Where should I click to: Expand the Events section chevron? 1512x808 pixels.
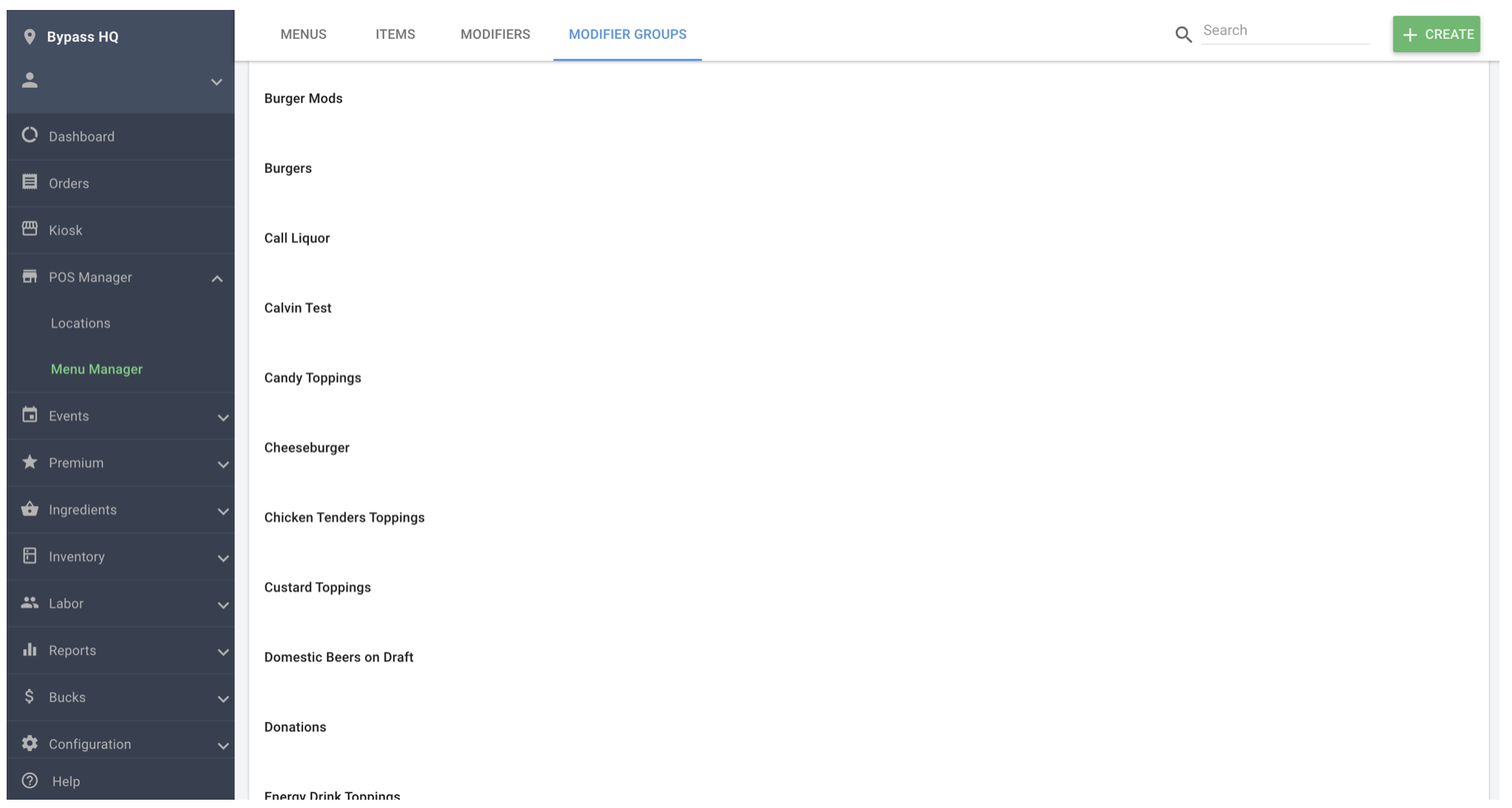pyautogui.click(x=223, y=417)
